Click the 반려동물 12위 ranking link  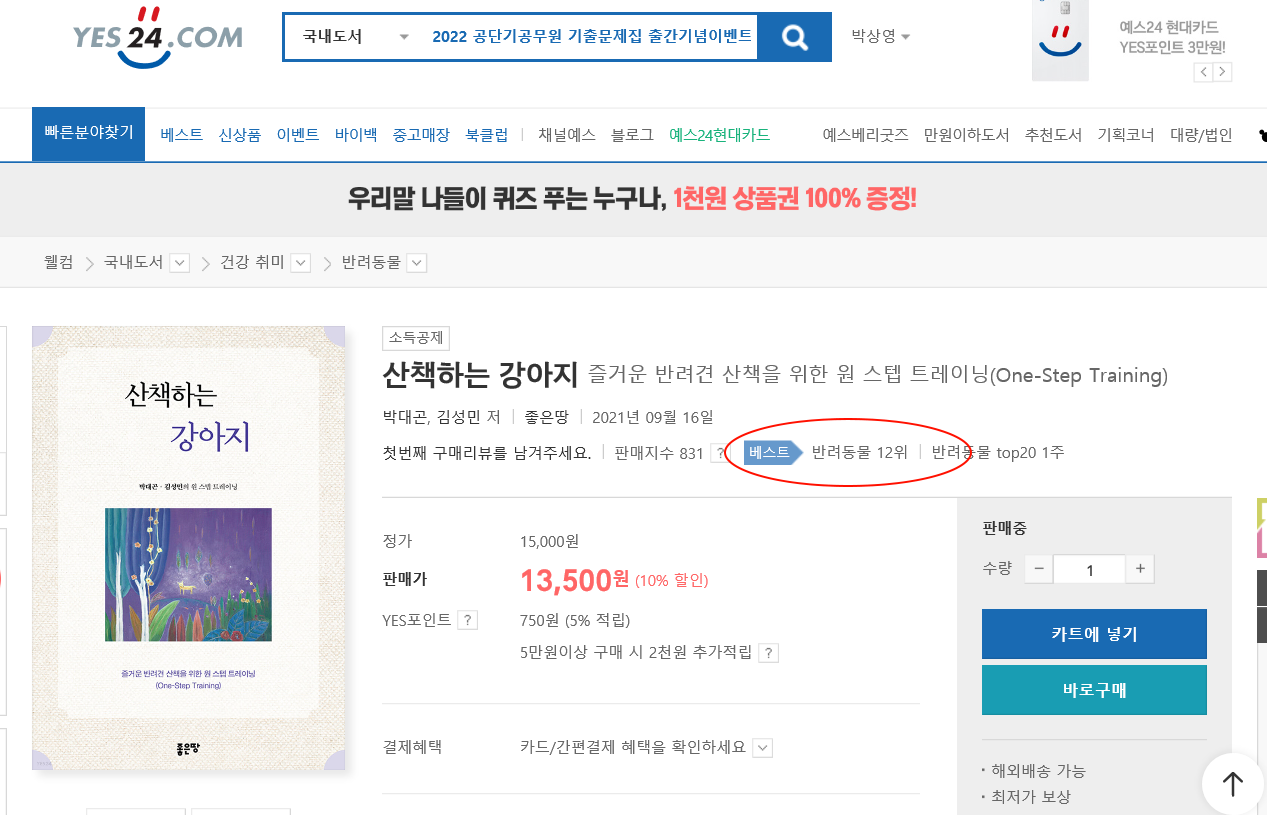[860, 452]
